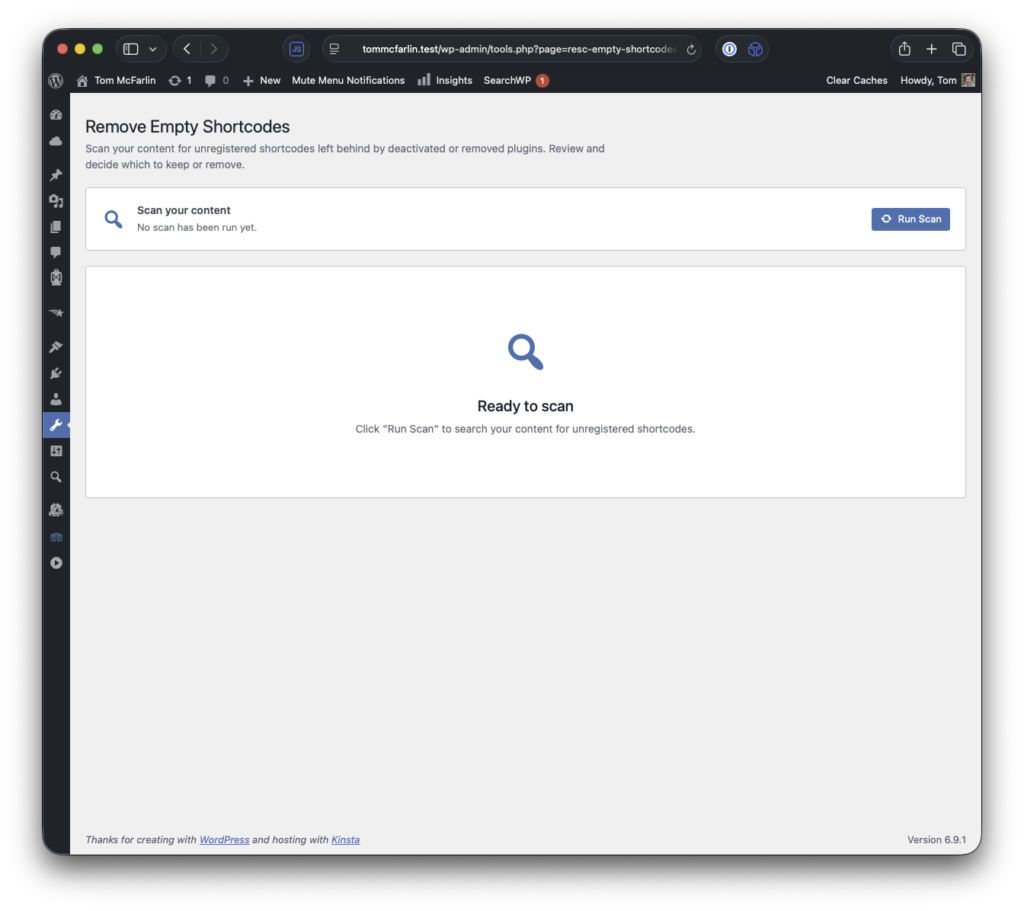This screenshot has height=911, width=1024.
Task: Click the Run Scan button
Action: pyautogui.click(x=910, y=219)
